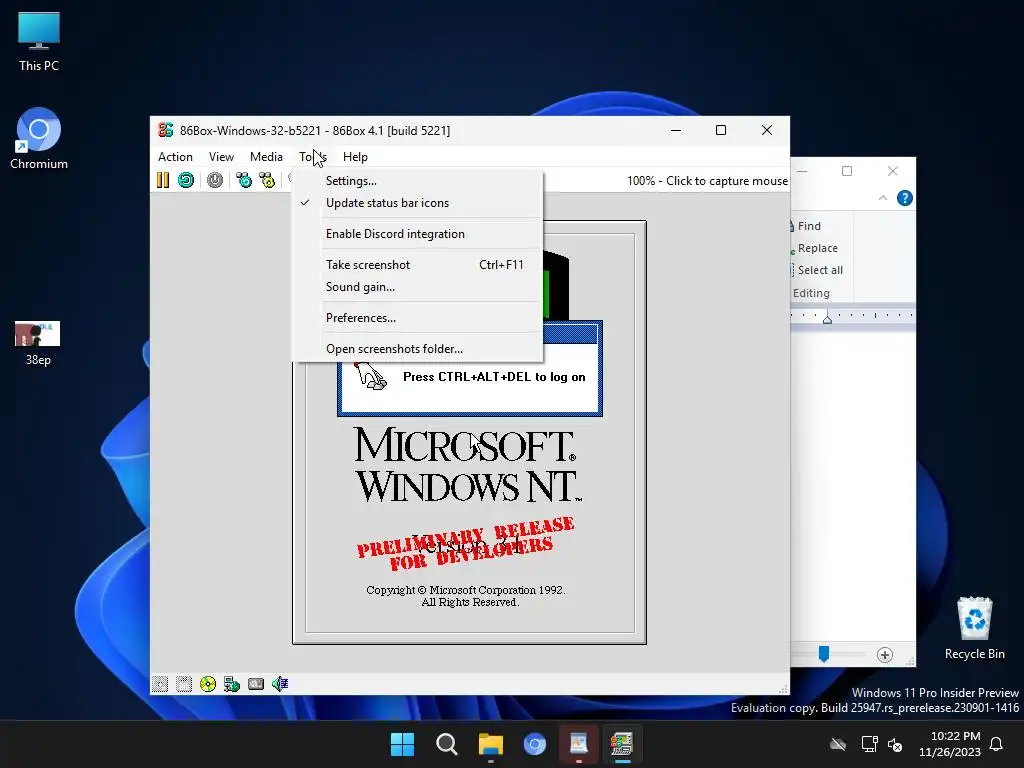Close the open Tools menu
Image resolution: width=1024 pixels, height=768 pixels.
(x=313, y=157)
